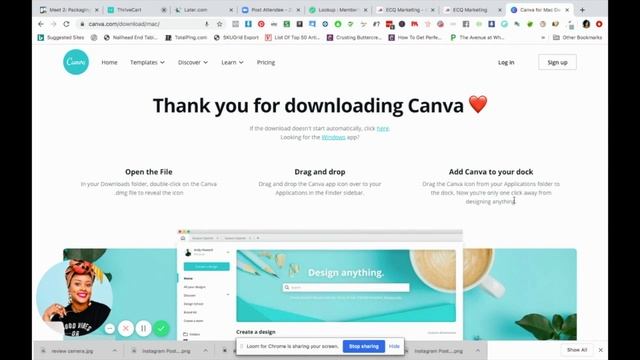This screenshot has width=640, height=360.
Task: Expand options for last Instagram Post png
Action: [x=478, y=351]
